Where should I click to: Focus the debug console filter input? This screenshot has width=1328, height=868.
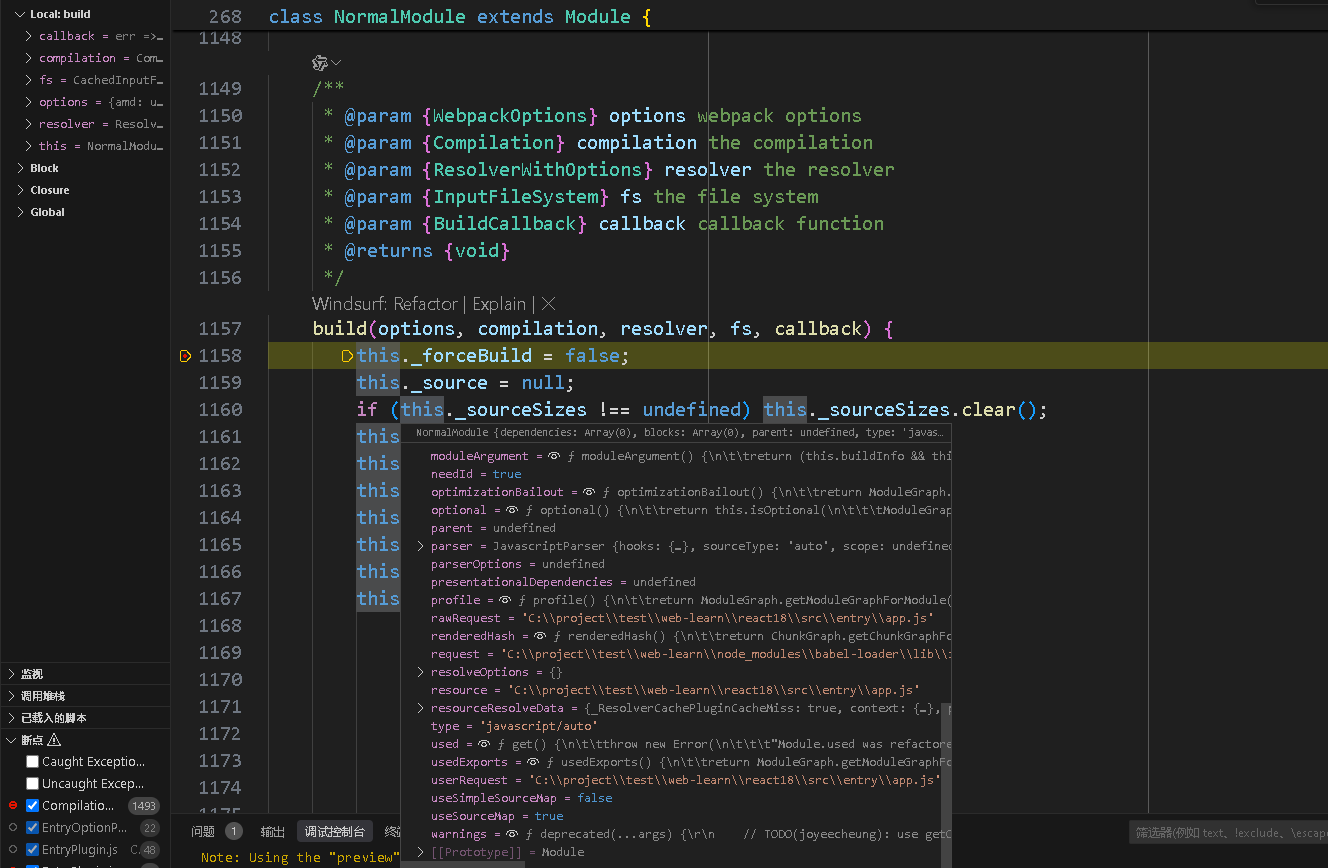[x=1229, y=832]
